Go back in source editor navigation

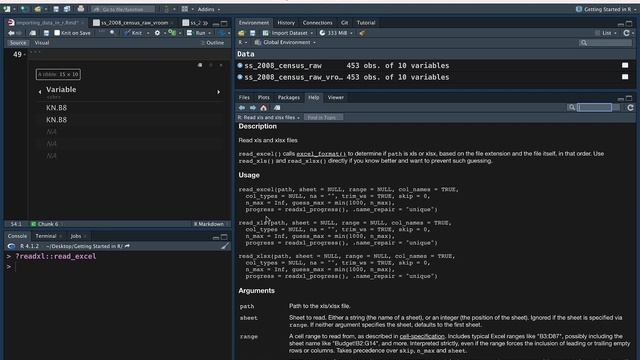pyautogui.click(x=11, y=33)
